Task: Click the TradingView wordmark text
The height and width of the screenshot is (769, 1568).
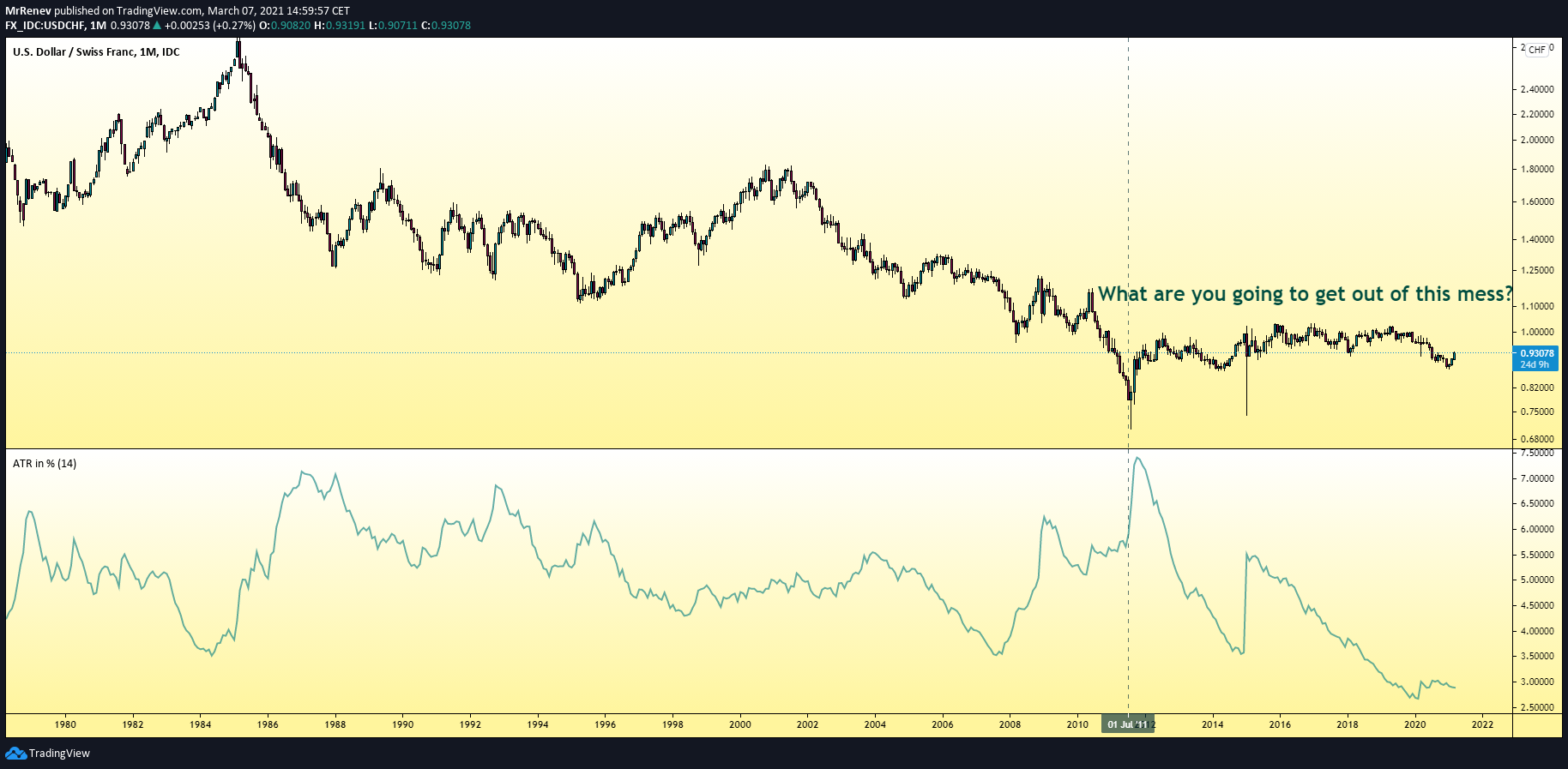Action: point(59,754)
